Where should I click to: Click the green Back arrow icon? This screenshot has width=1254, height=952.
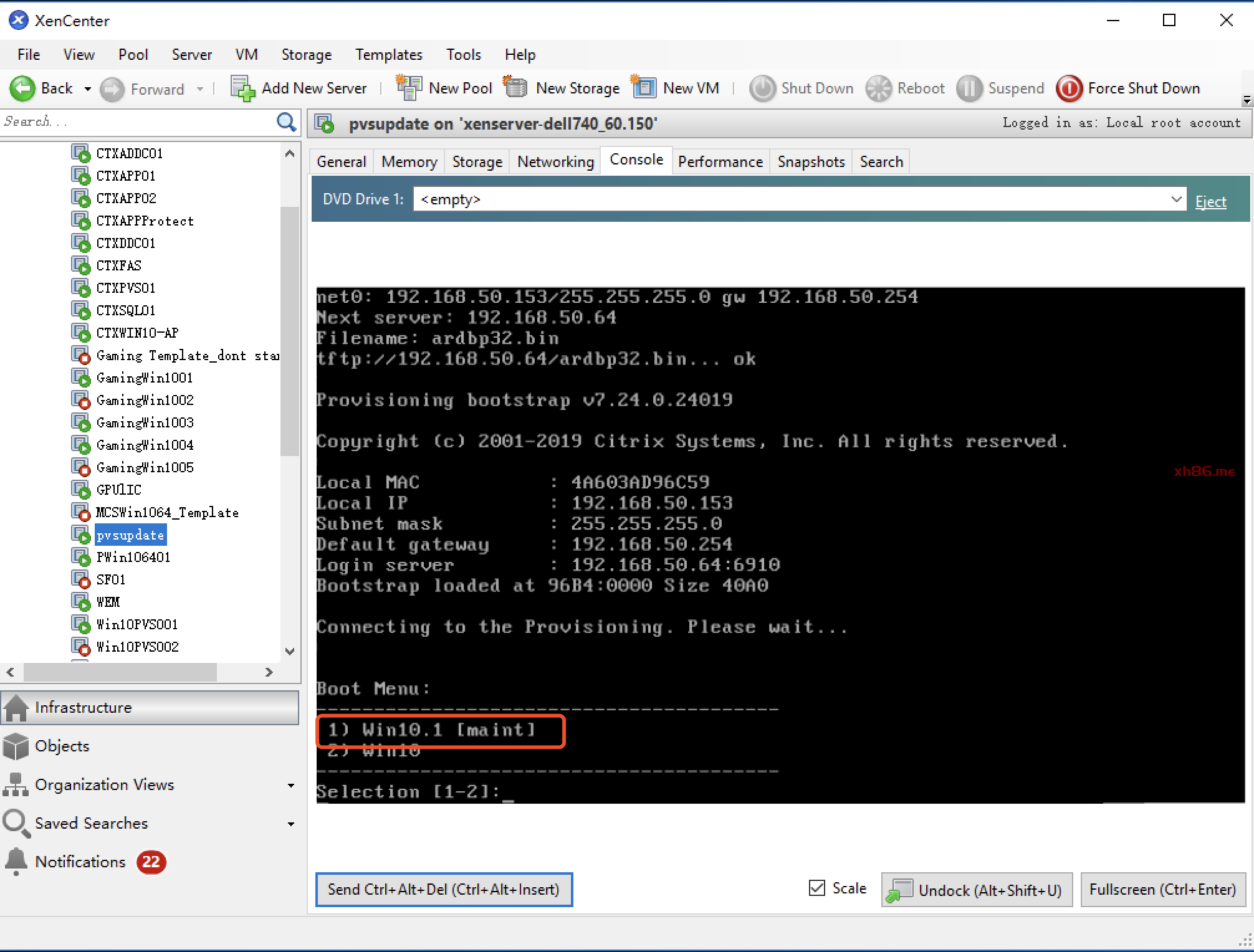click(x=22, y=88)
